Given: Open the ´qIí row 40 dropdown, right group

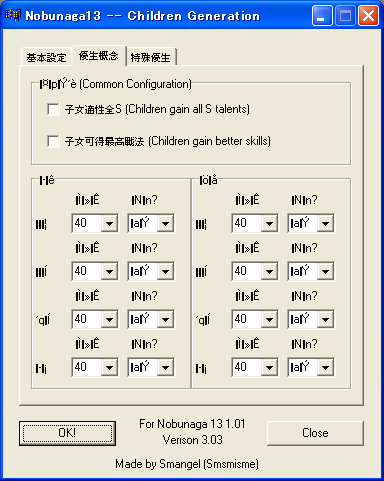Looking at the screenshot, I should [255, 319].
